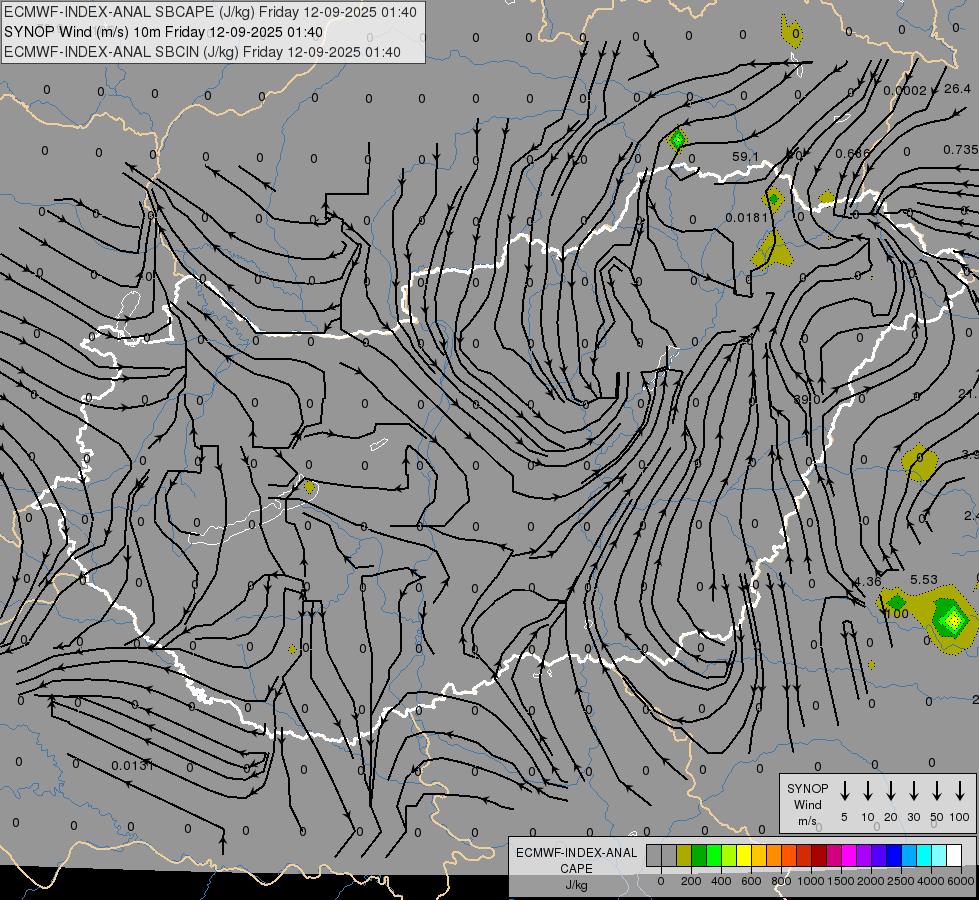Pick the white swatch at 6000 J/kg
The height and width of the screenshot is (900, 979).
[x=954, y=855]
